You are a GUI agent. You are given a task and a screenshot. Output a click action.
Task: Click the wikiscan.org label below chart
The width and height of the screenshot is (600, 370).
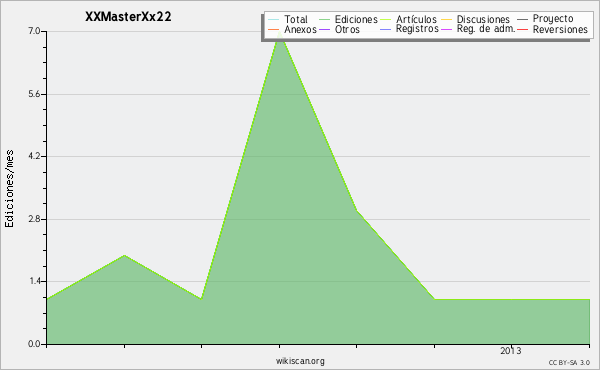pos(300,361)
